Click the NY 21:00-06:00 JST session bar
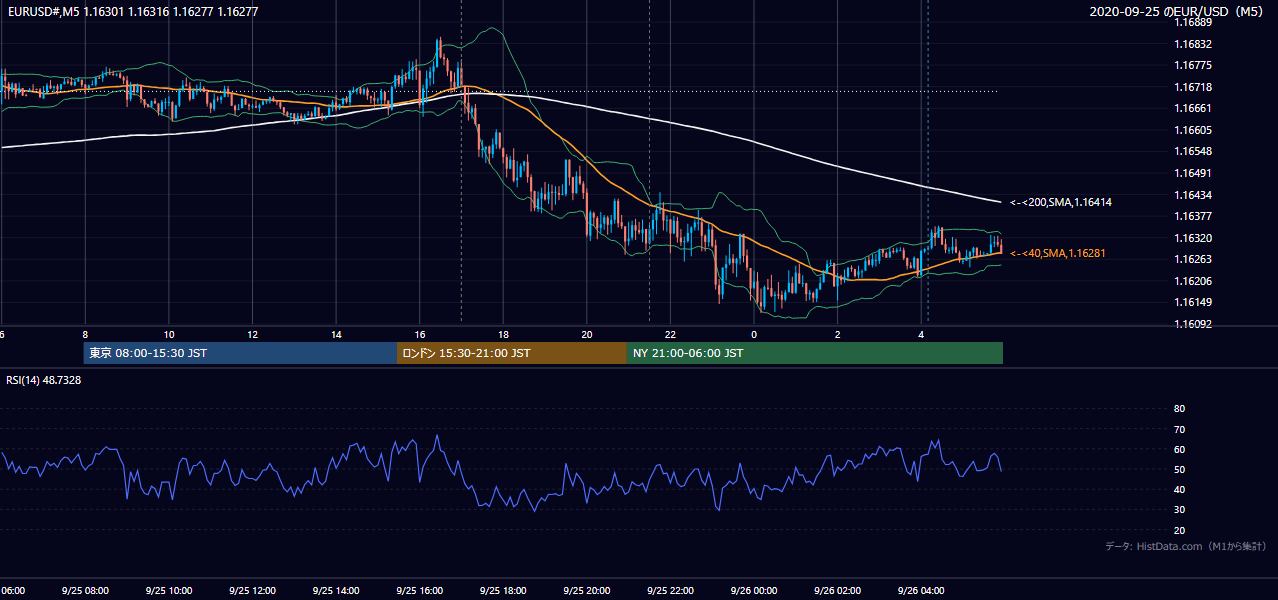 point(815,353)
